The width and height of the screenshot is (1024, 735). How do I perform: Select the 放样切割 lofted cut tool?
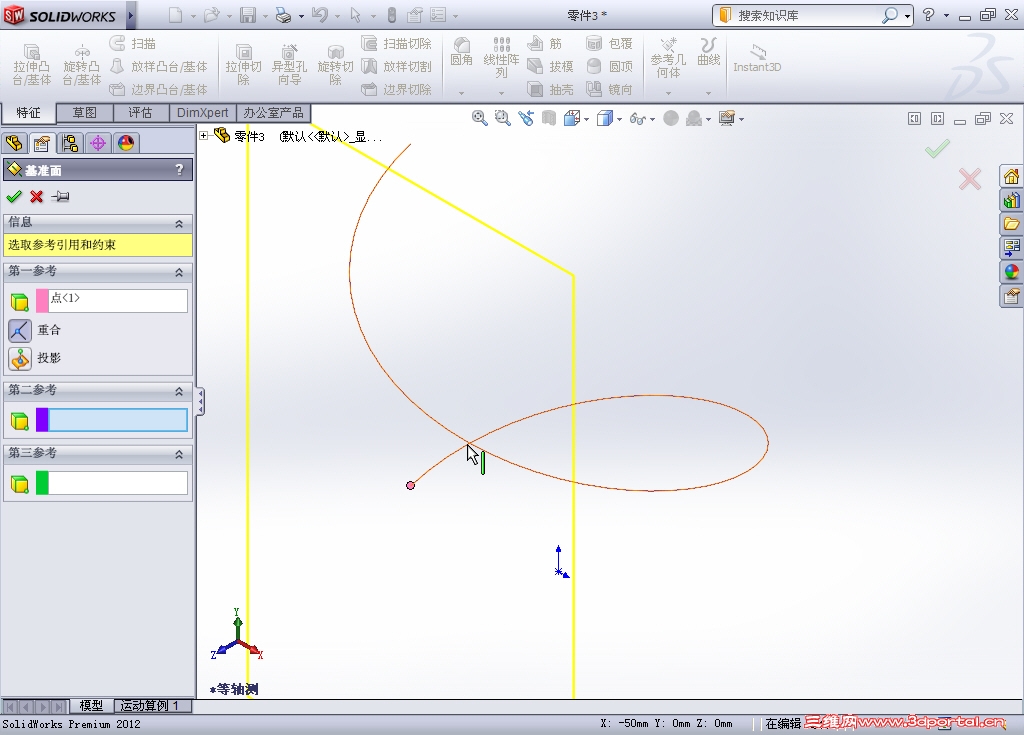point(396,66)
